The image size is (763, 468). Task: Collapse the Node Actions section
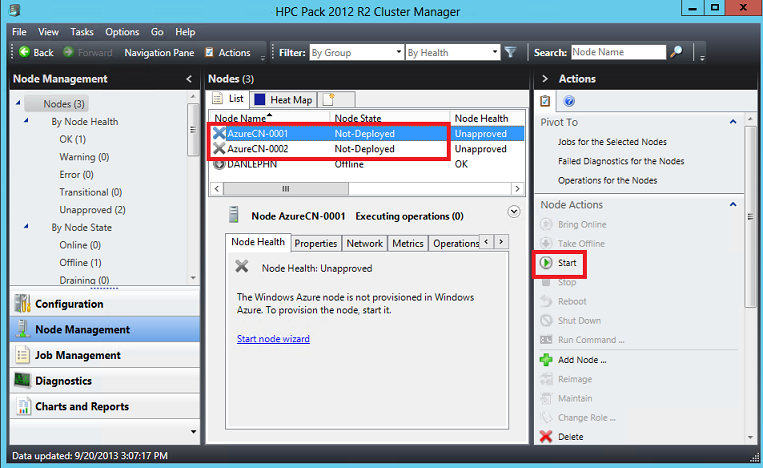[x=733, y=205]
